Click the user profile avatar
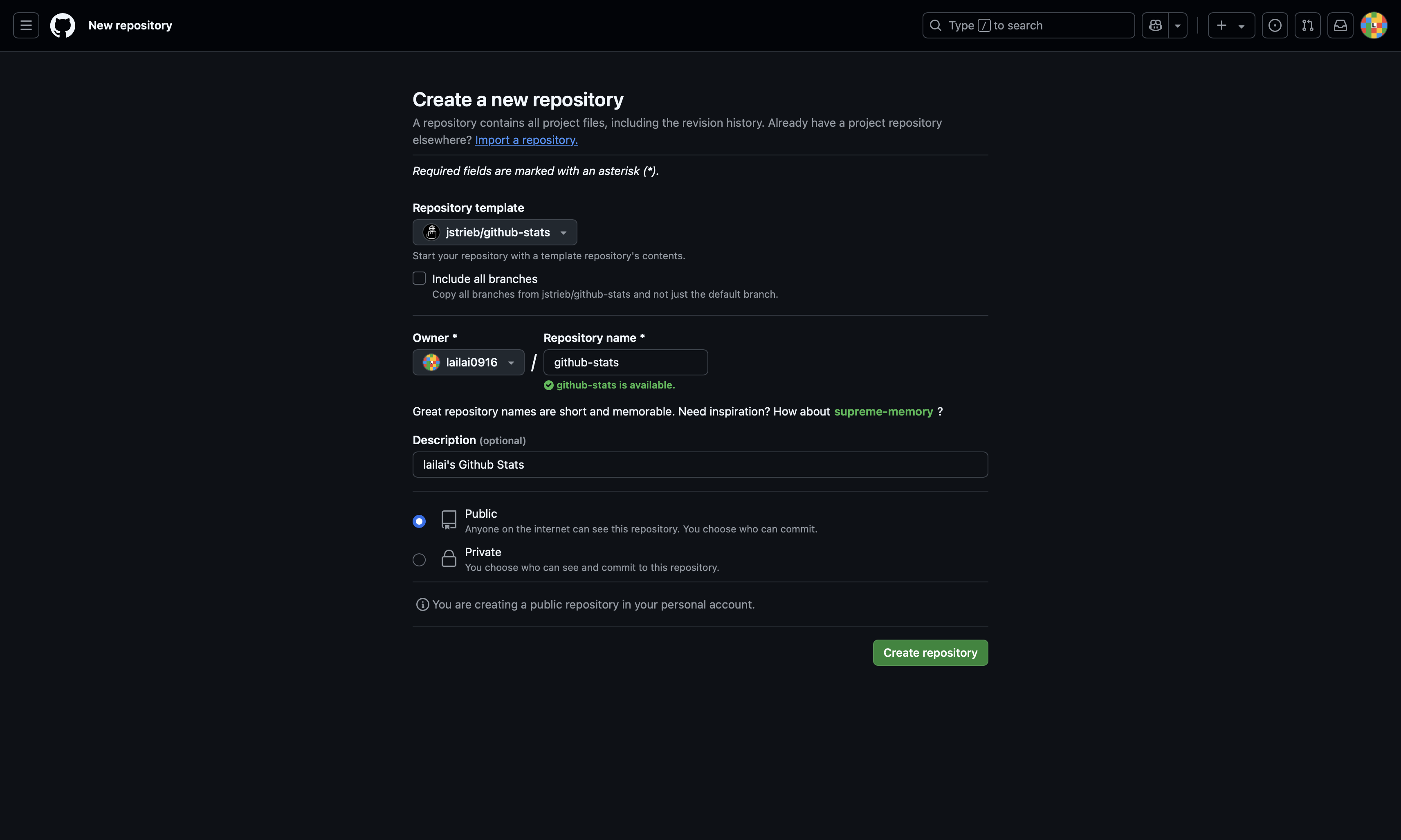Image resolution: width=1401 pixels, height=840 pixels. pos(1373,25)
